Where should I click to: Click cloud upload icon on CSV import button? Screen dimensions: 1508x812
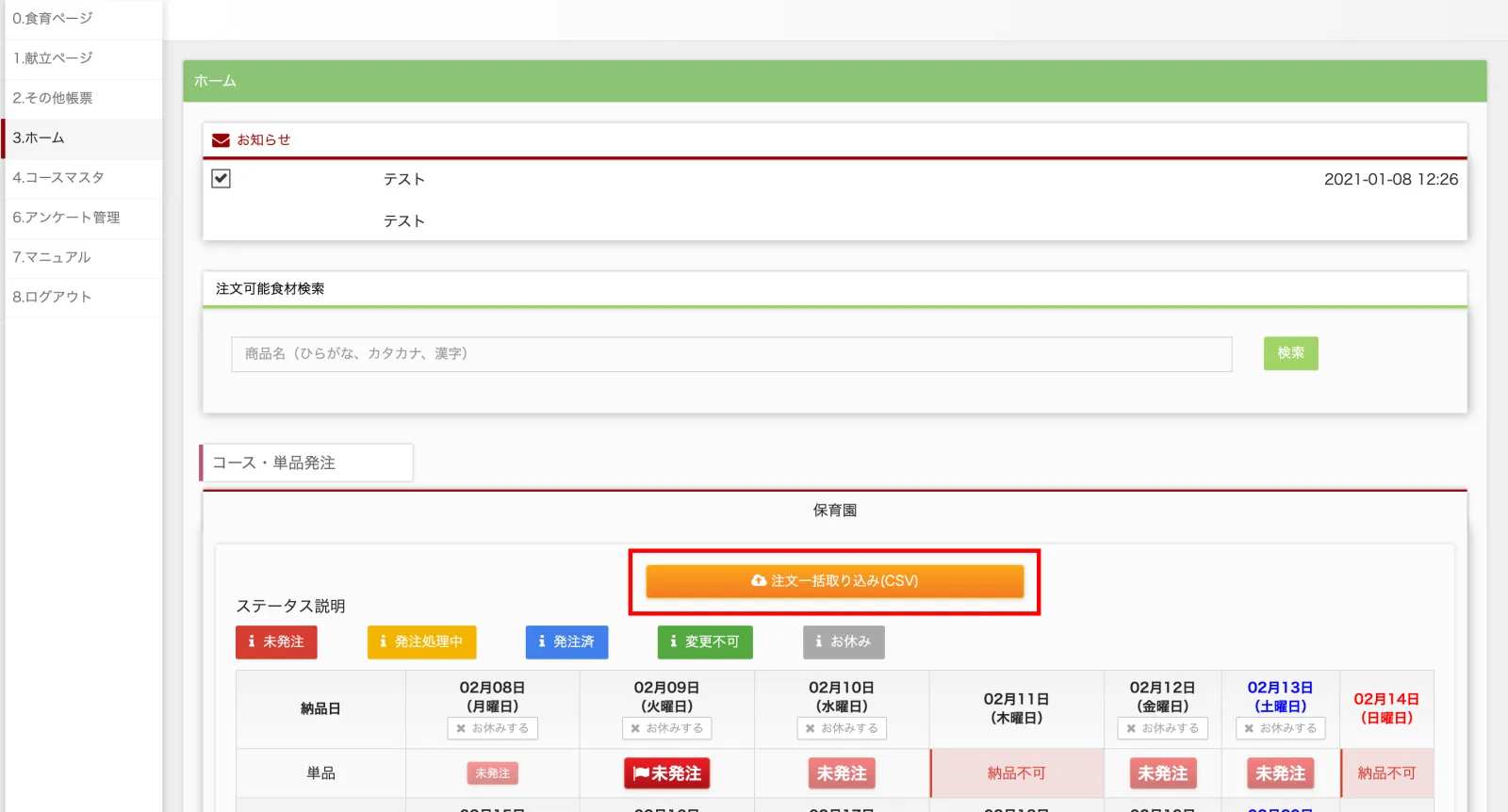[759, 581]
